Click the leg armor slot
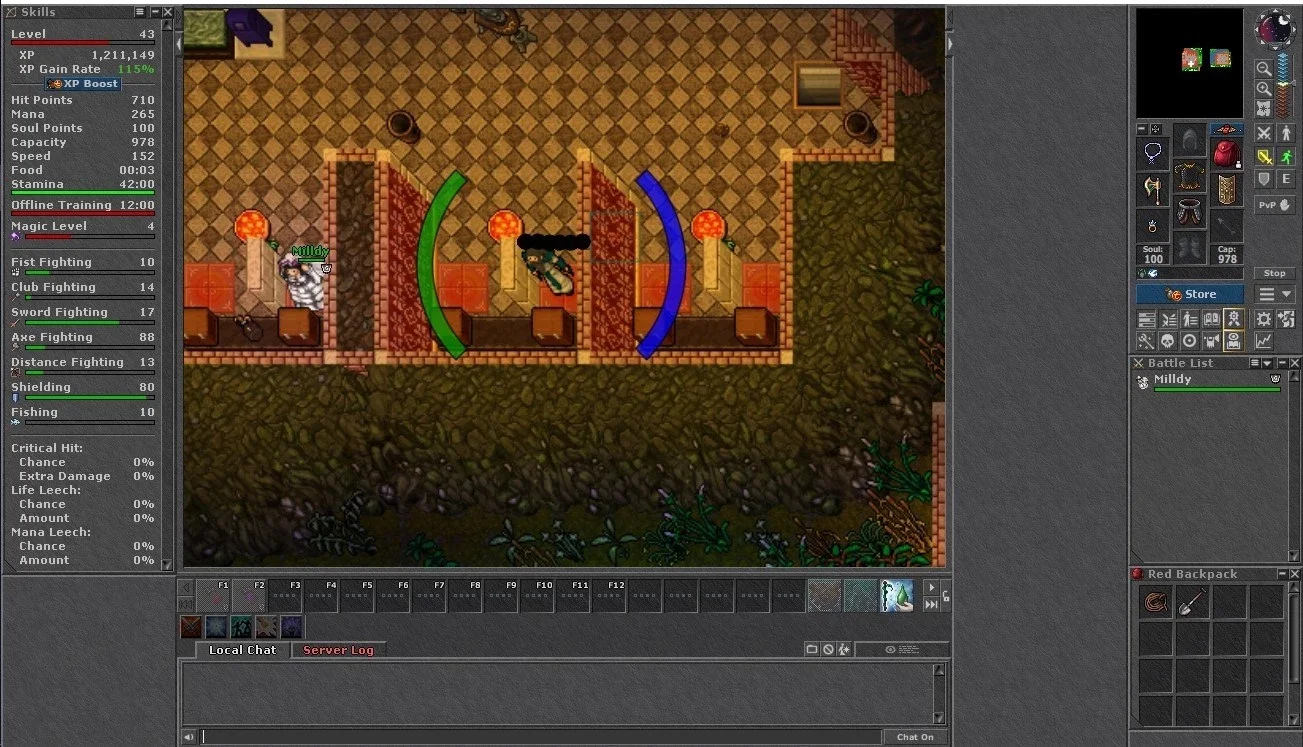 click(x=1190, y=212)
